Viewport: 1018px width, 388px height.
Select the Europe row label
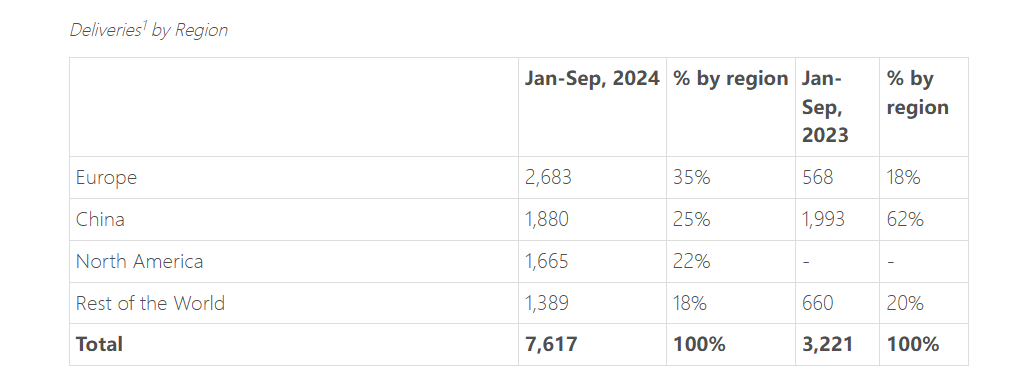[x=106, y=178]
